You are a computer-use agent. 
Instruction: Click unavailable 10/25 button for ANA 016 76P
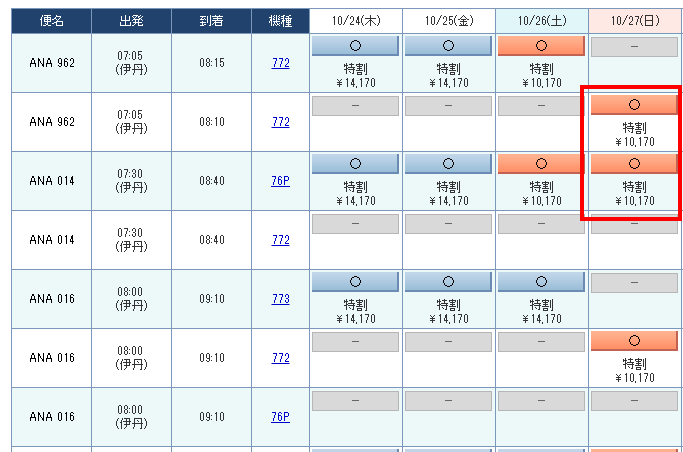[448, 401]
